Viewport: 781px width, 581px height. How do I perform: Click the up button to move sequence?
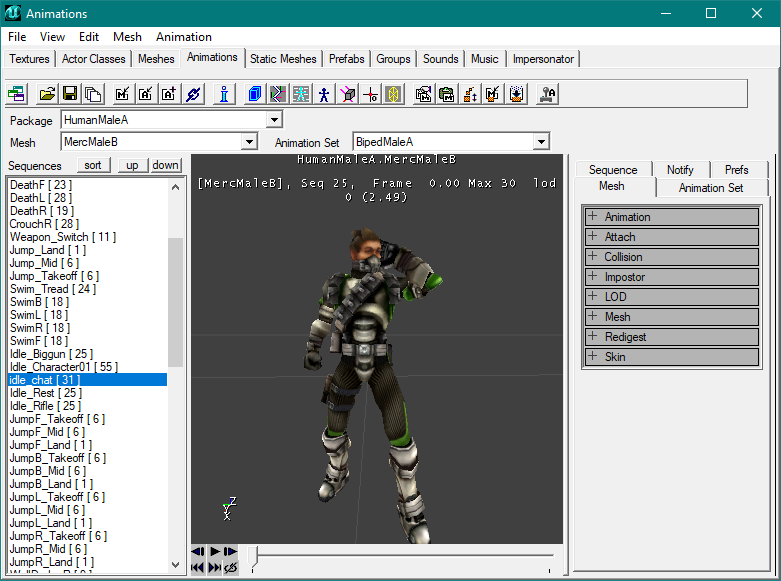(132, 165)
